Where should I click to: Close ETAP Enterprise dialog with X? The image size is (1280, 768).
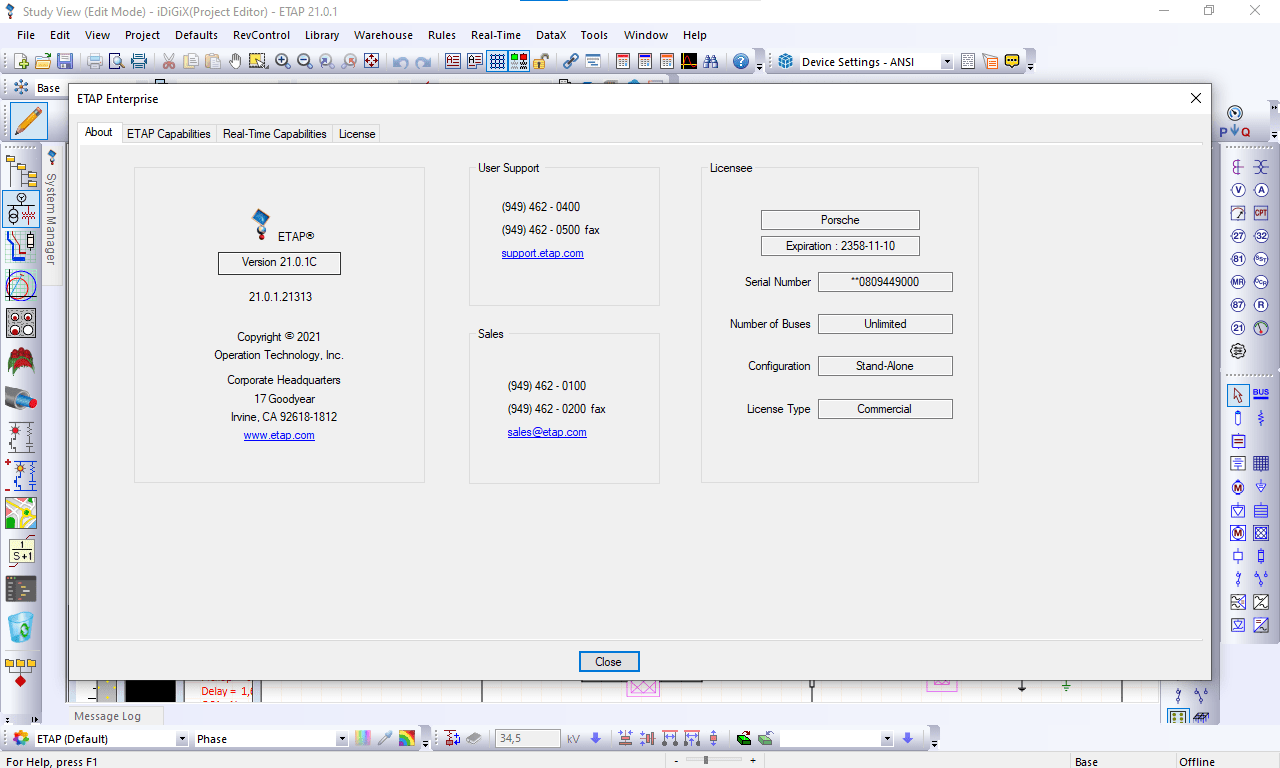(1196, 98)
